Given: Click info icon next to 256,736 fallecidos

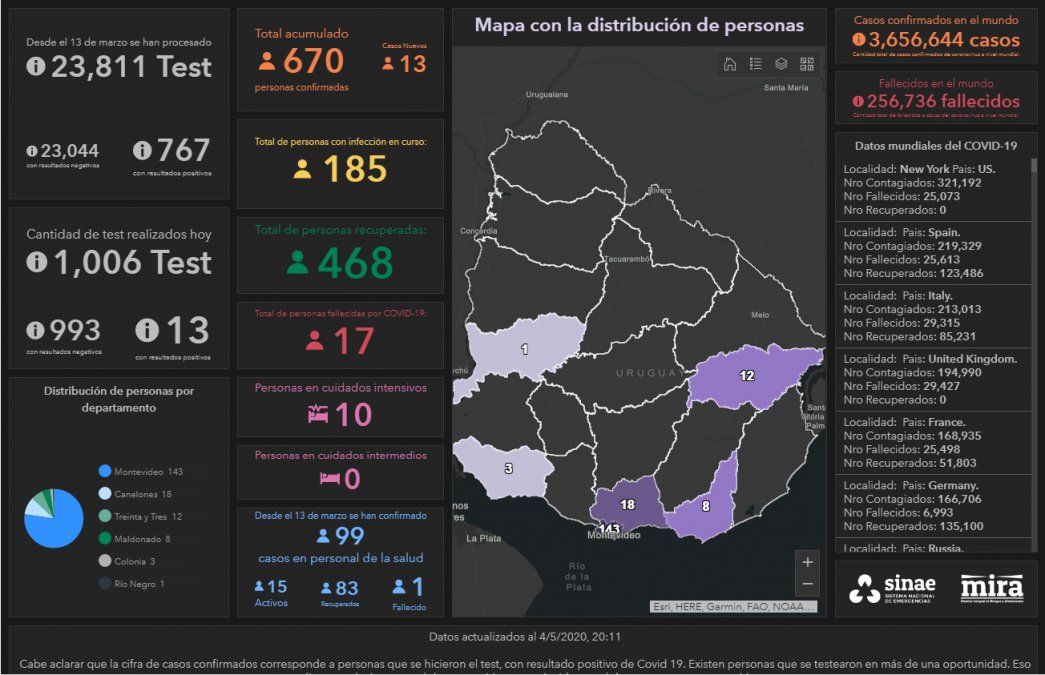Looking at the screenshot, I should [858, 101].
